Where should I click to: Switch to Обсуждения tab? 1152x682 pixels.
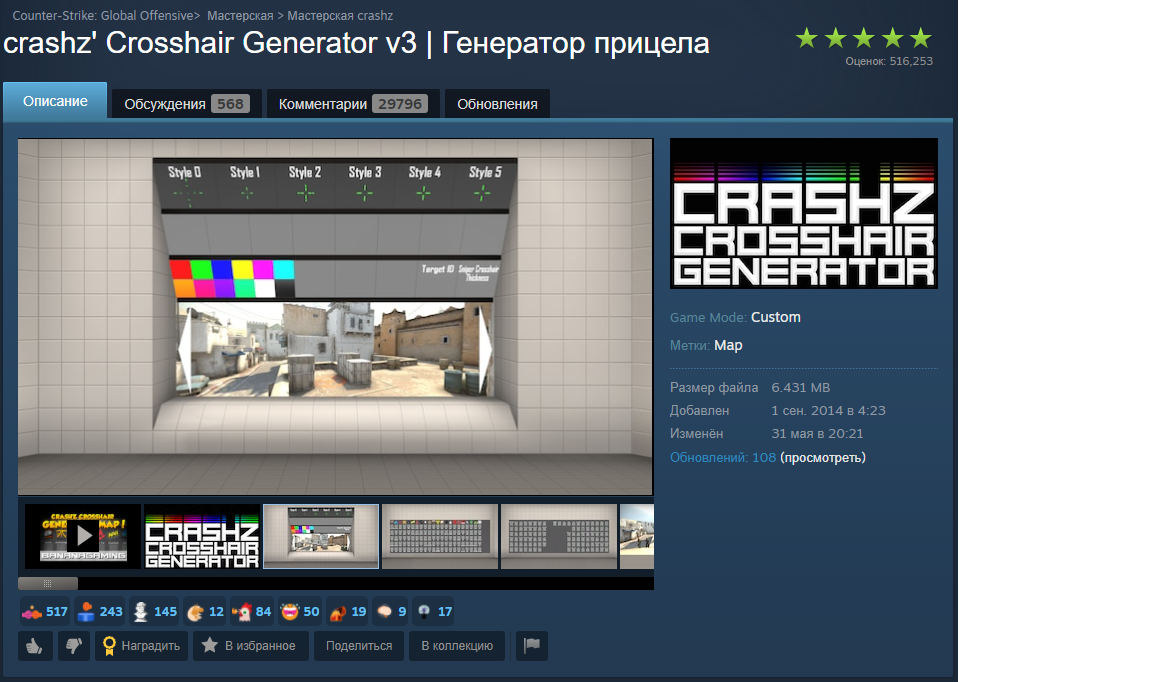coord(187,104)
